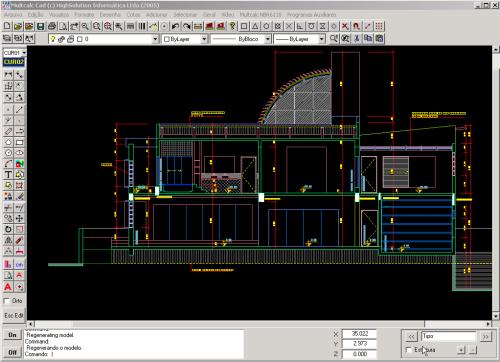The width and height of the screenshot is (500, 362).
Task: Click the Save diskette icon
Action: click(x=40, y=26)
